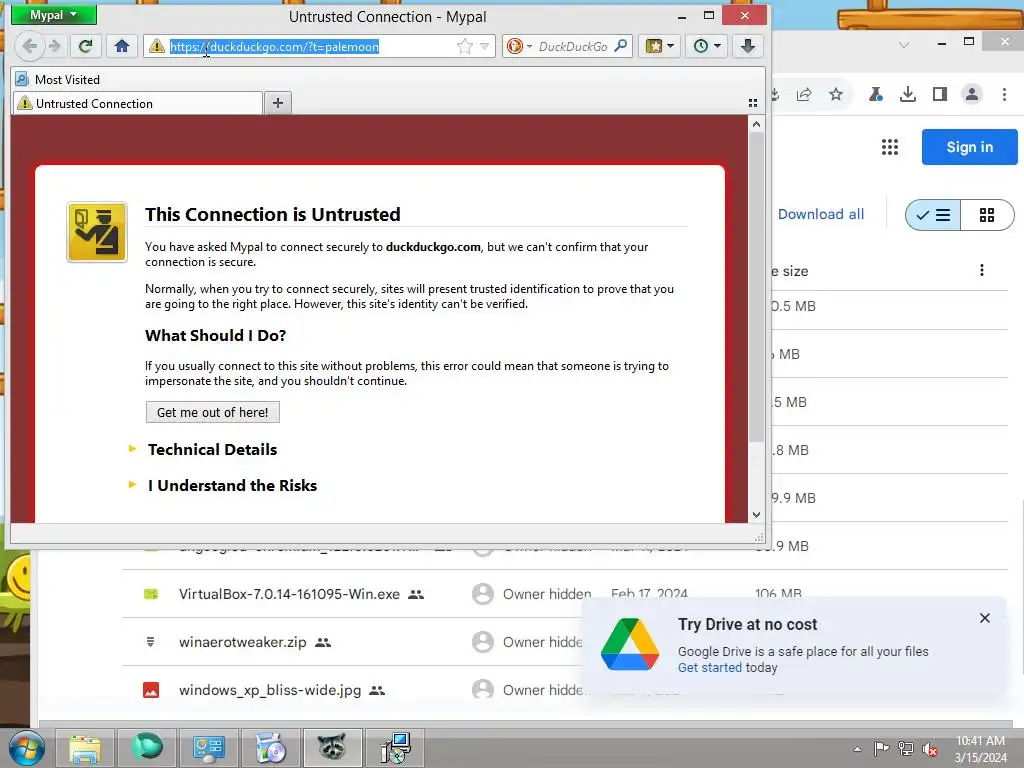Screen dimensions: 1024x768
Task: Click the police officer warning icon
Action: tap(97, 232)
